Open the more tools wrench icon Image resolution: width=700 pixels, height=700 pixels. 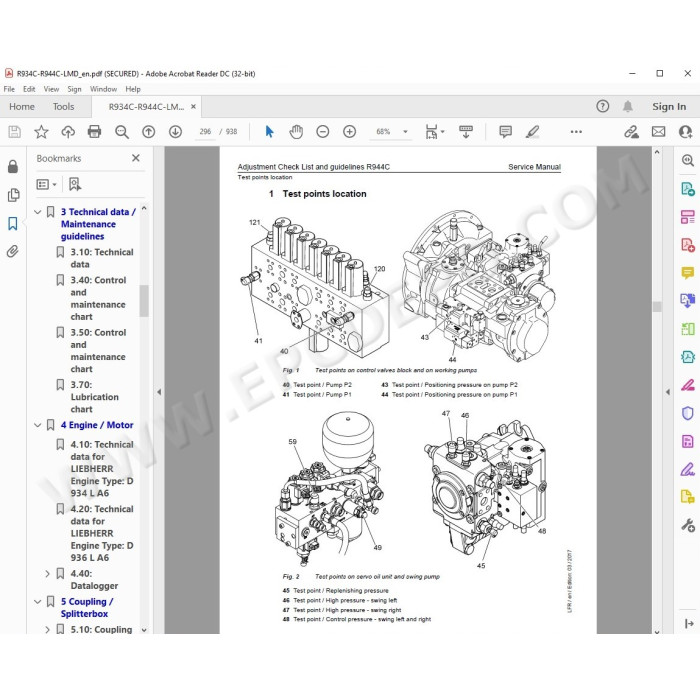click(688, 525)
